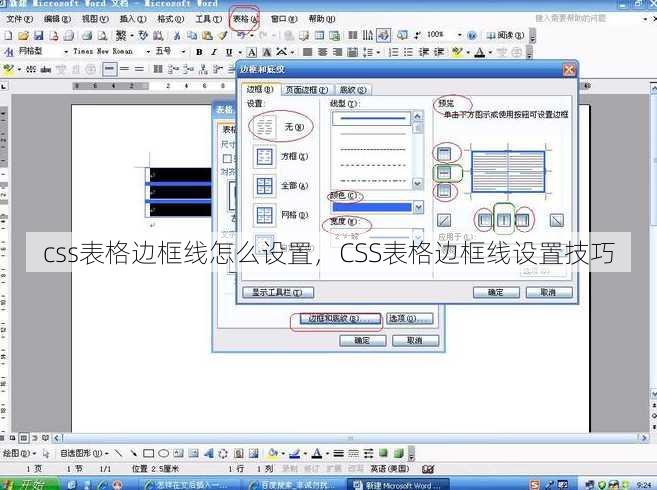The height and width of the screenshot is (490, 657).
Task: Click the character border A icon
Action: point(251,52)
